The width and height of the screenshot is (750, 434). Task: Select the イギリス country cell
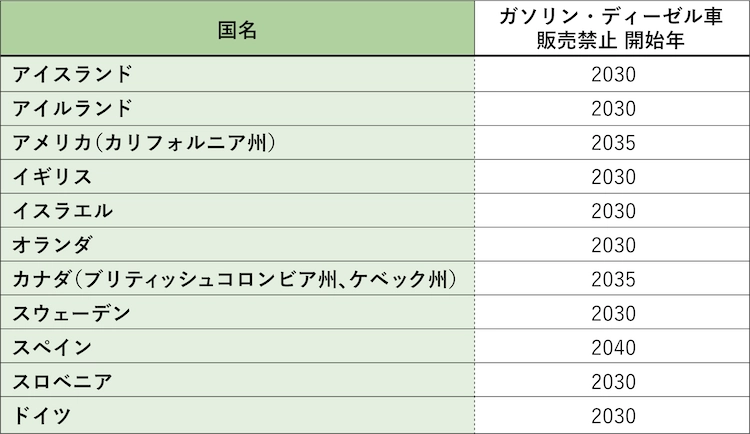pos(237,177)
